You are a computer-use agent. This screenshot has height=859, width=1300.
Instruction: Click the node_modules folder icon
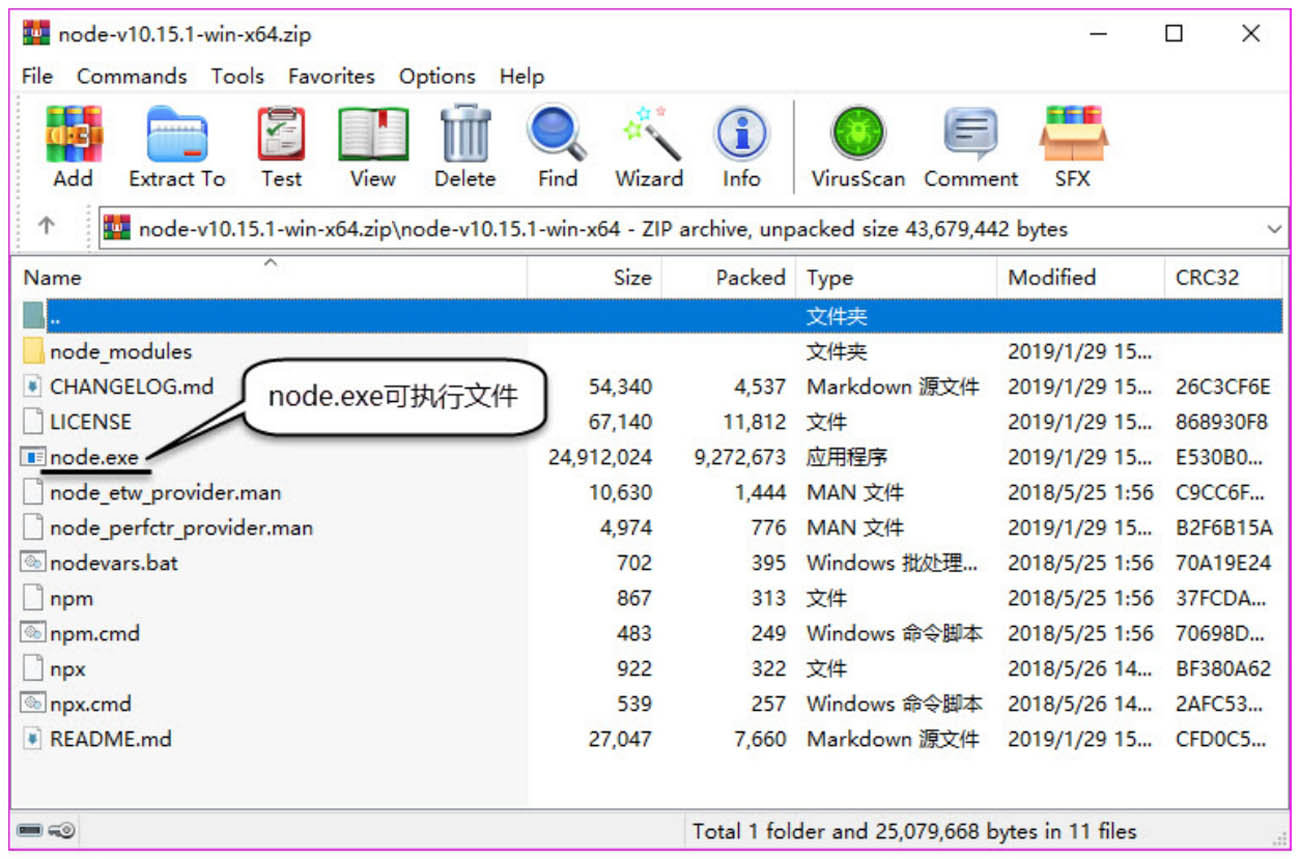[34, 351]
